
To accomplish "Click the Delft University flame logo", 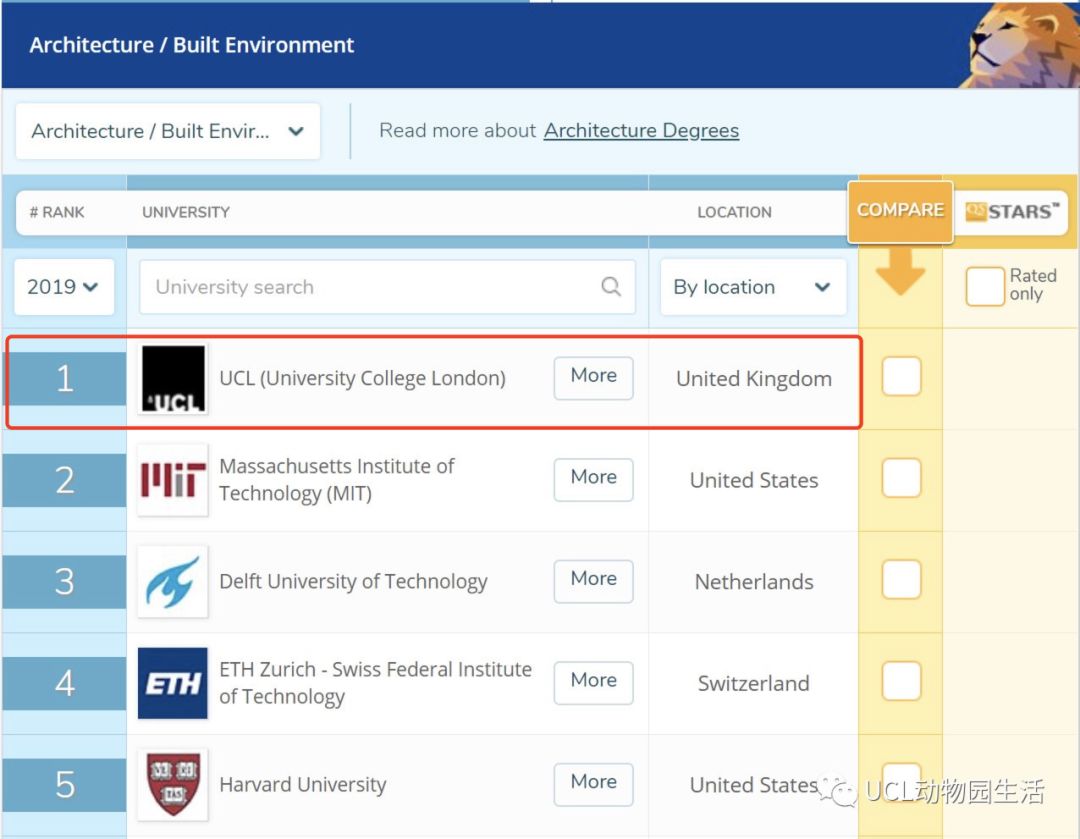I will 173,581.
